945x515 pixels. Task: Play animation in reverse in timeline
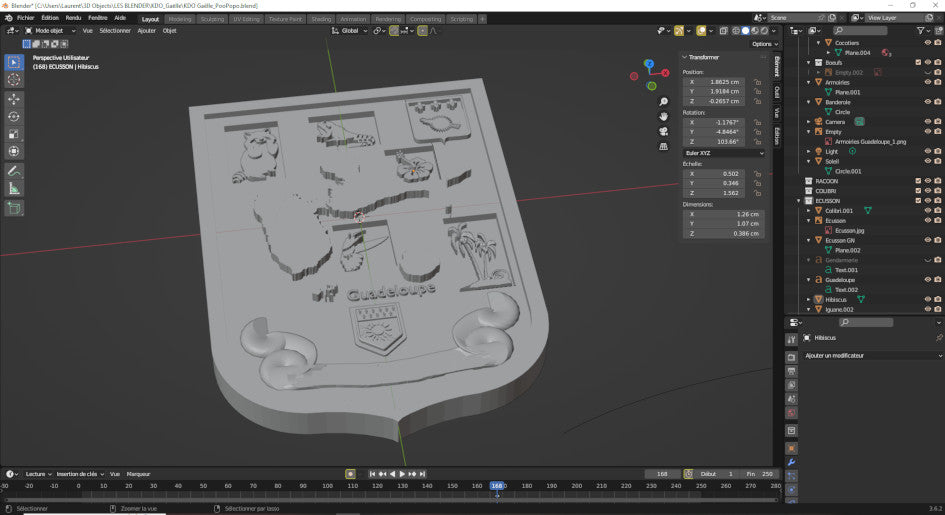(x=392, y=474)
